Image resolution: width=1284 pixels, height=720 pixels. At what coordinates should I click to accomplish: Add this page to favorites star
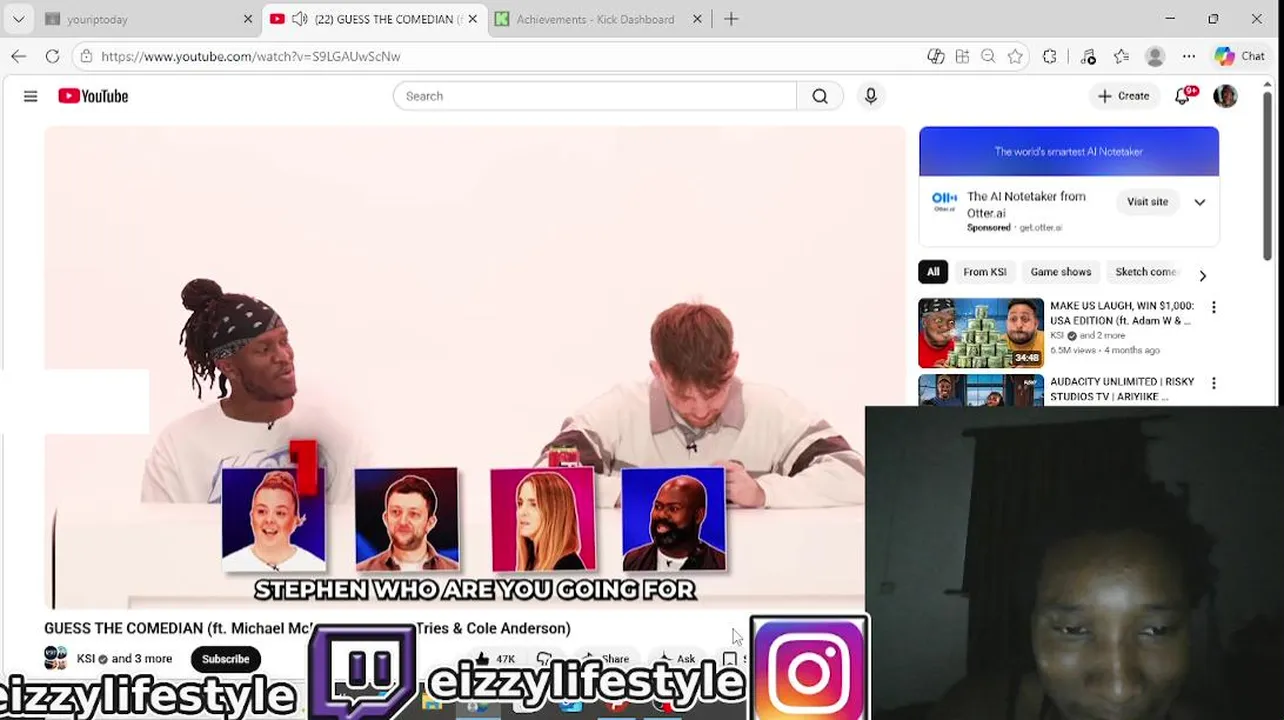point(1015,56)
